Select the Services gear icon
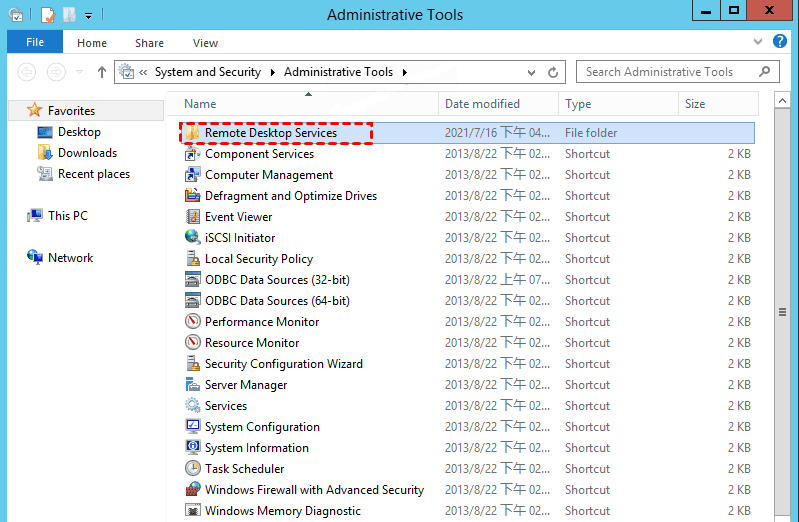799x522 pixels. pos(193,406)
